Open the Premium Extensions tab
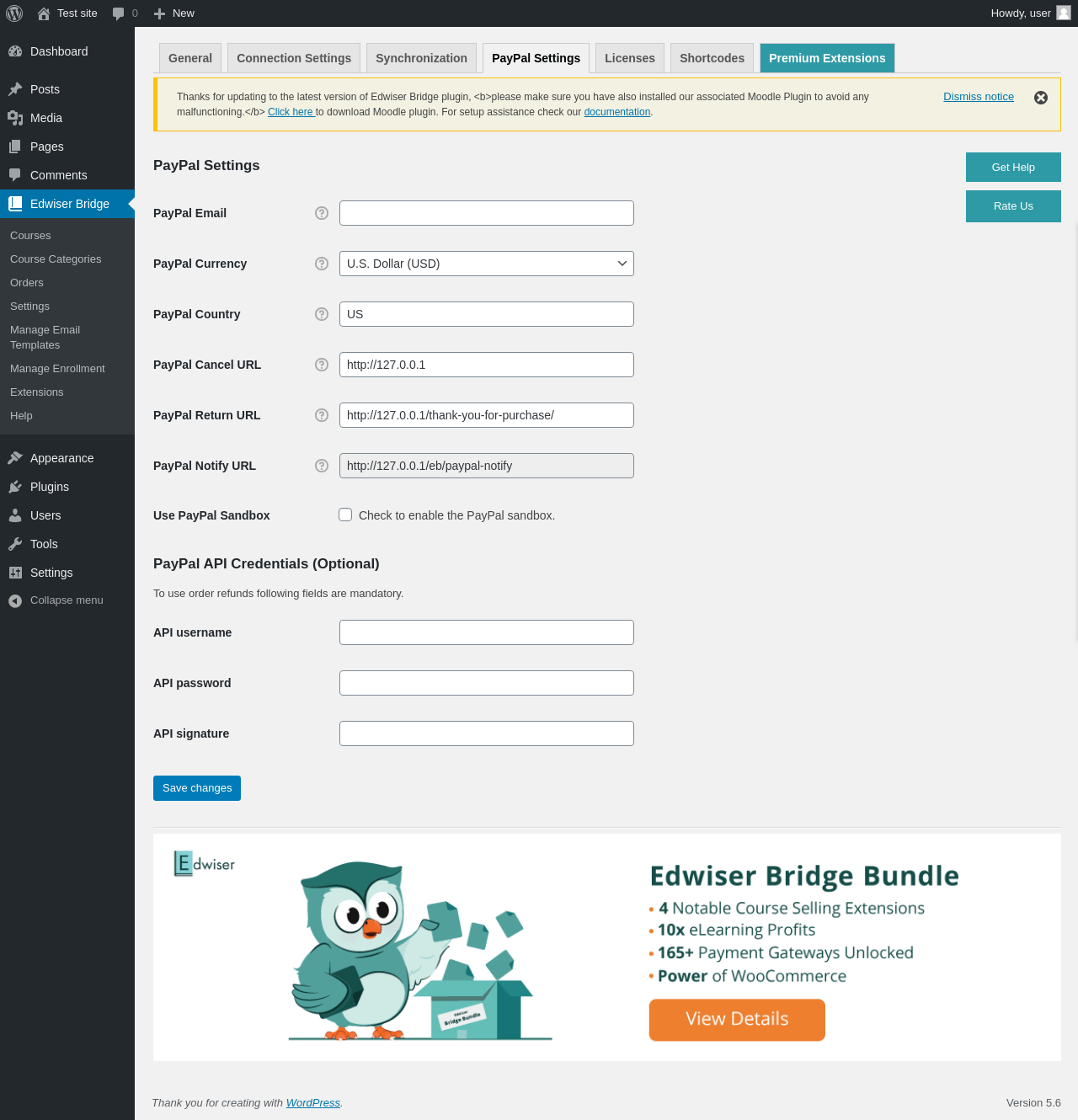Viewport: 1078px width, 1120px height. [827, 58]
